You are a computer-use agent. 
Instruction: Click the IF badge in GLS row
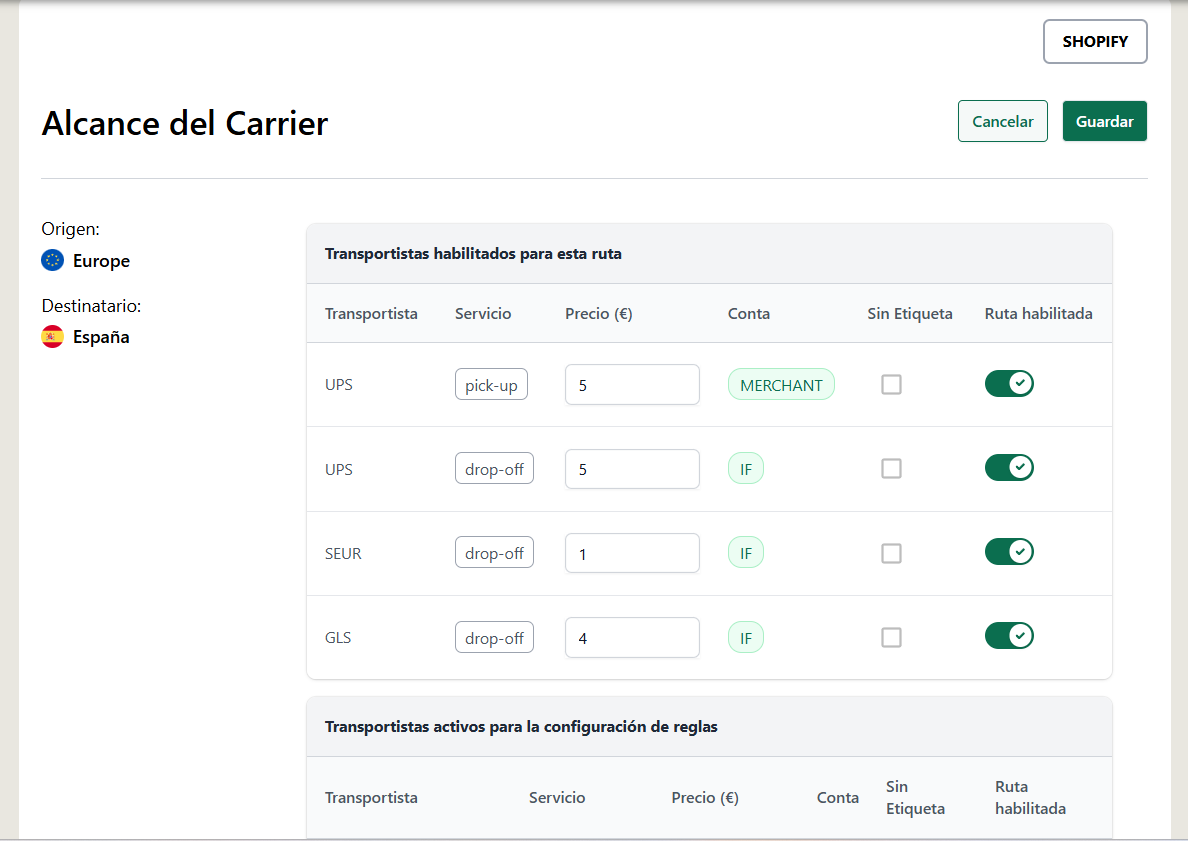click(x=746, y=638)
